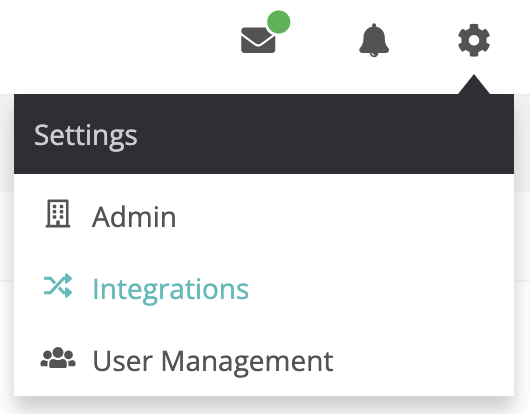Viewport: 530px width, 414px height.
Task: Open the messages envelope icon
Action: pyautogui.click(x=258, y=40)
